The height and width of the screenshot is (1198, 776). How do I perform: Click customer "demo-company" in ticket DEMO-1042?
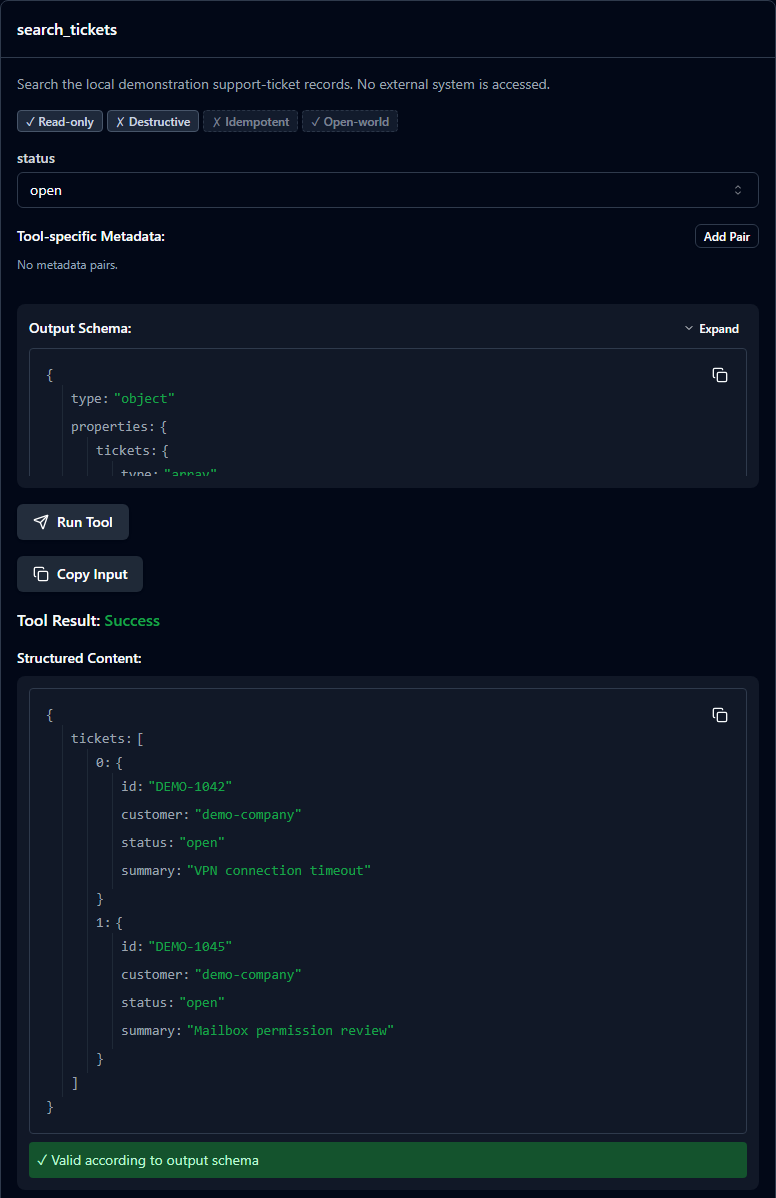click(248, 815)
